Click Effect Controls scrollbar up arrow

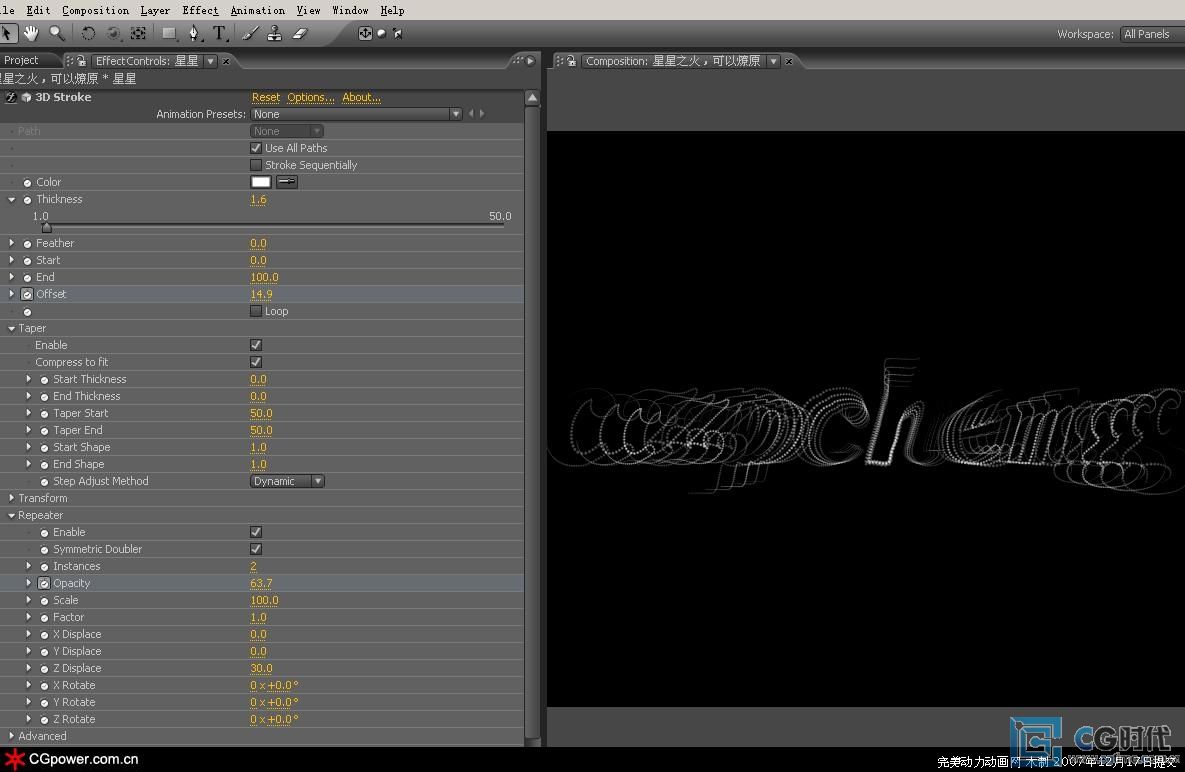tap(533, 97)
